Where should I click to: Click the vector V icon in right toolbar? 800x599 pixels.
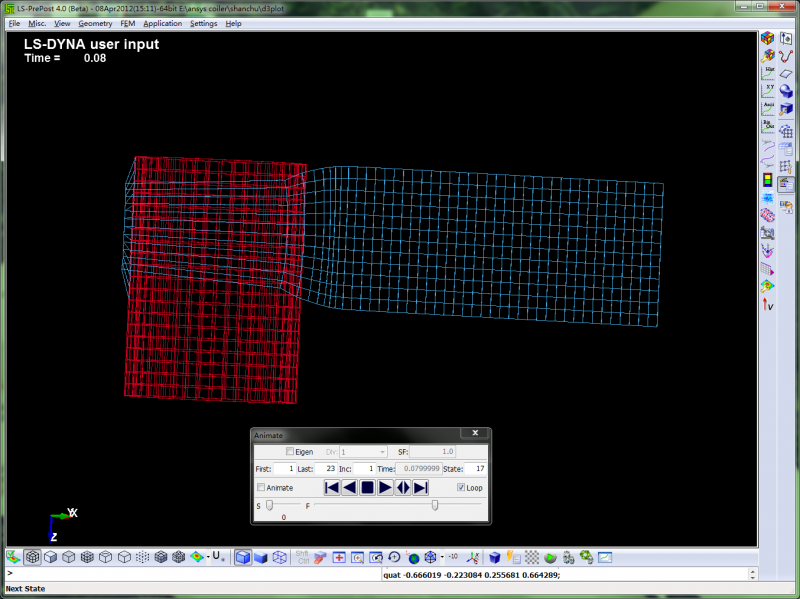pyautogui.click(x=768, y=304)
